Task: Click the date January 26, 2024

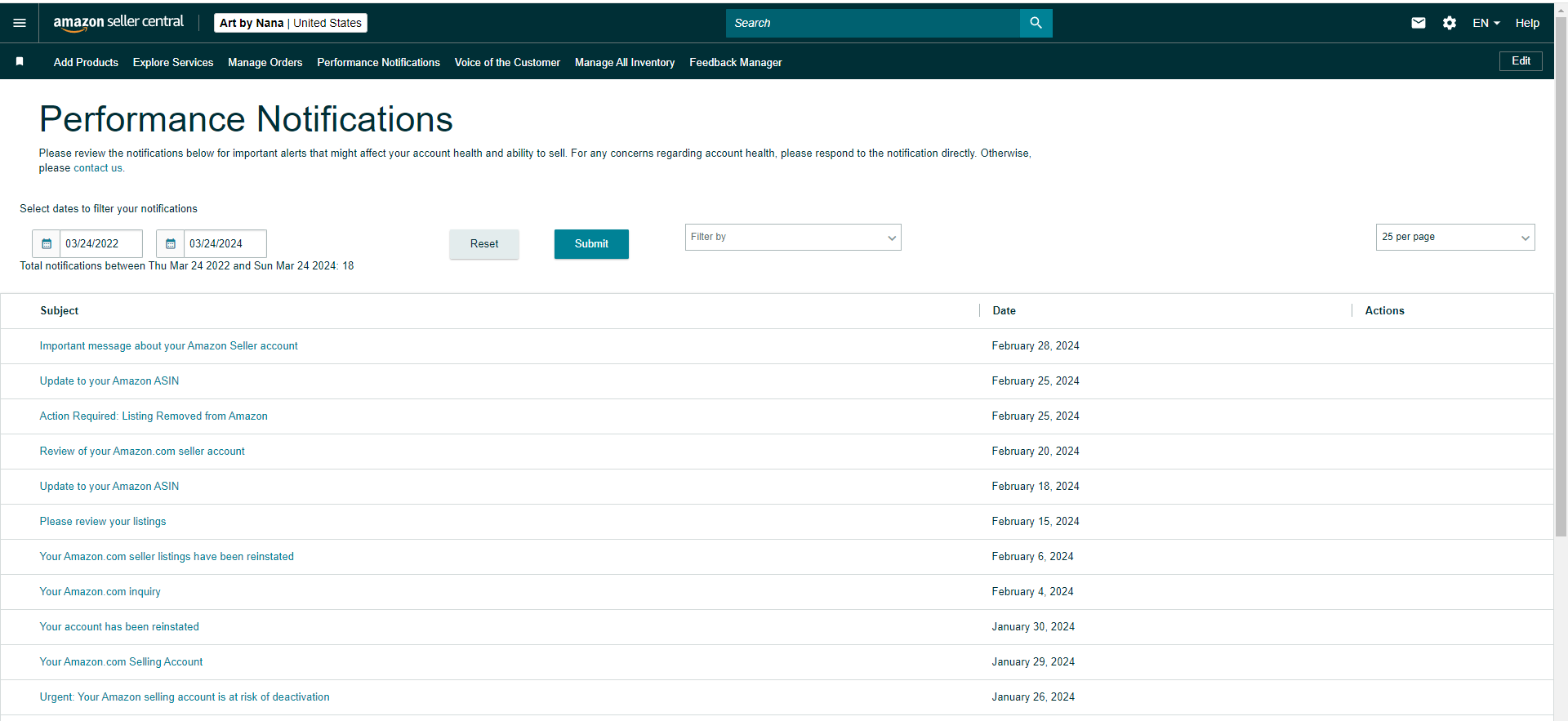Action: pos(1033,697)
